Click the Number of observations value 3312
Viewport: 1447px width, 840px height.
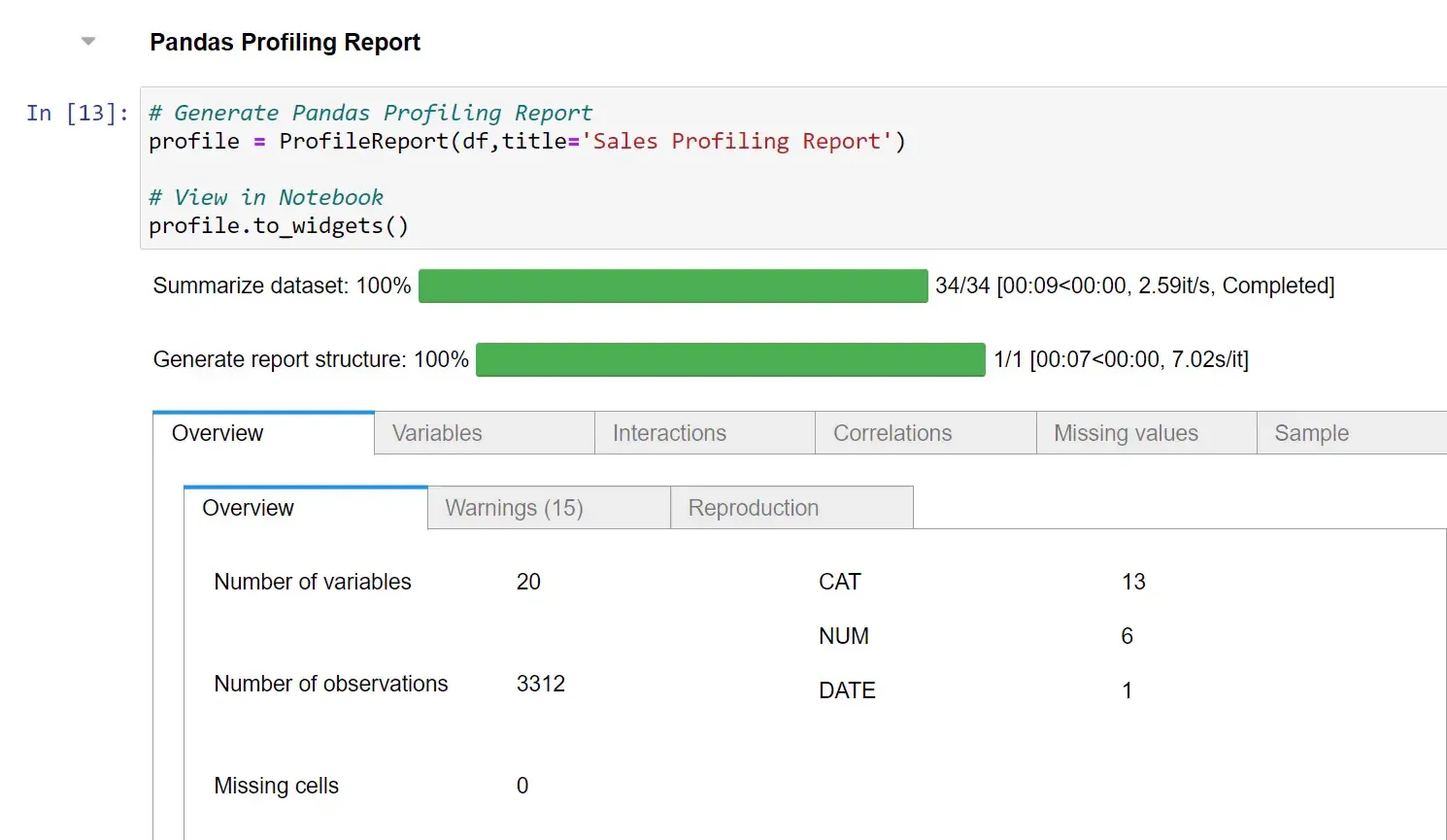pos(541,683)
